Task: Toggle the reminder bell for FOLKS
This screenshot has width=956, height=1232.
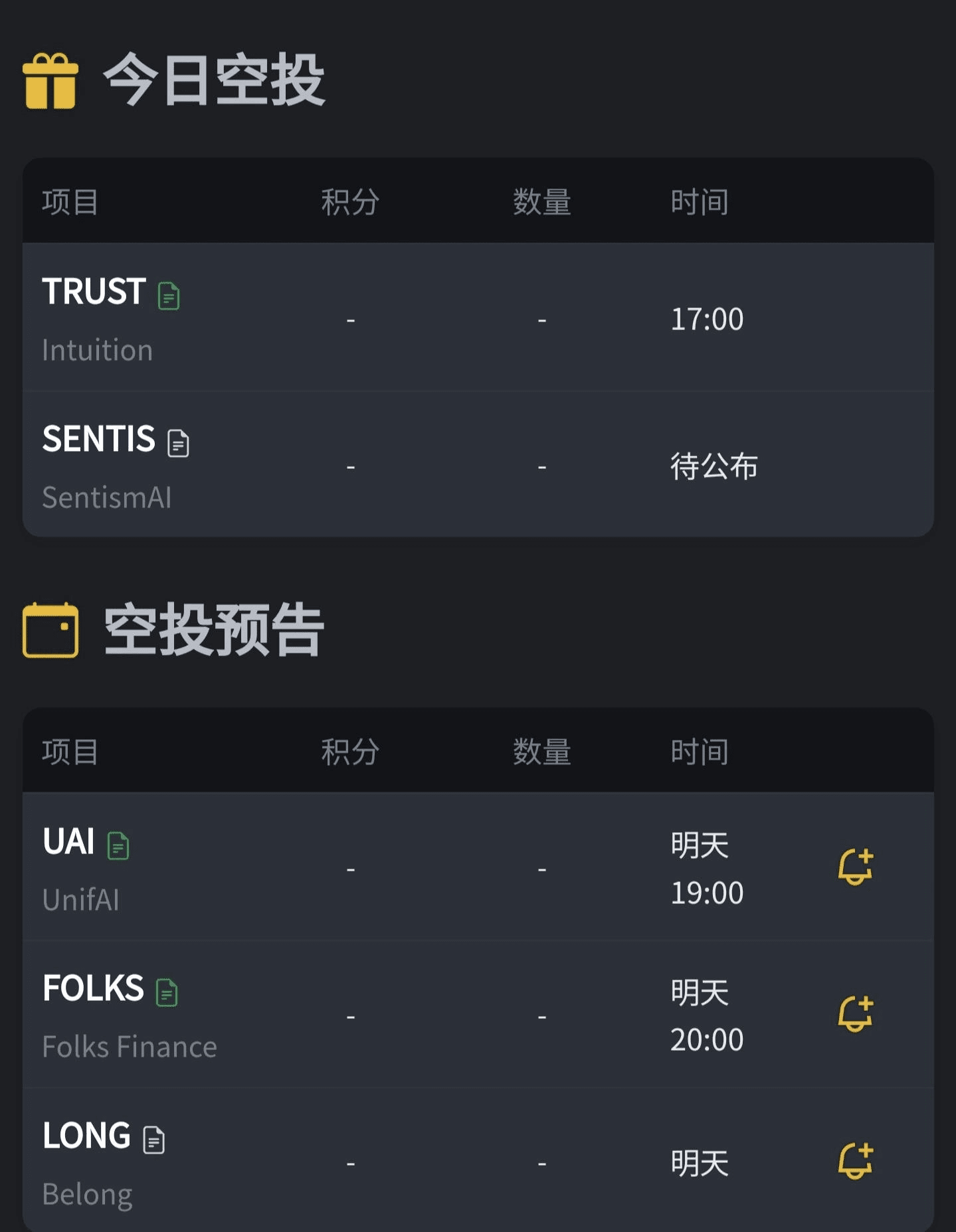Action: pos(855,1014)
